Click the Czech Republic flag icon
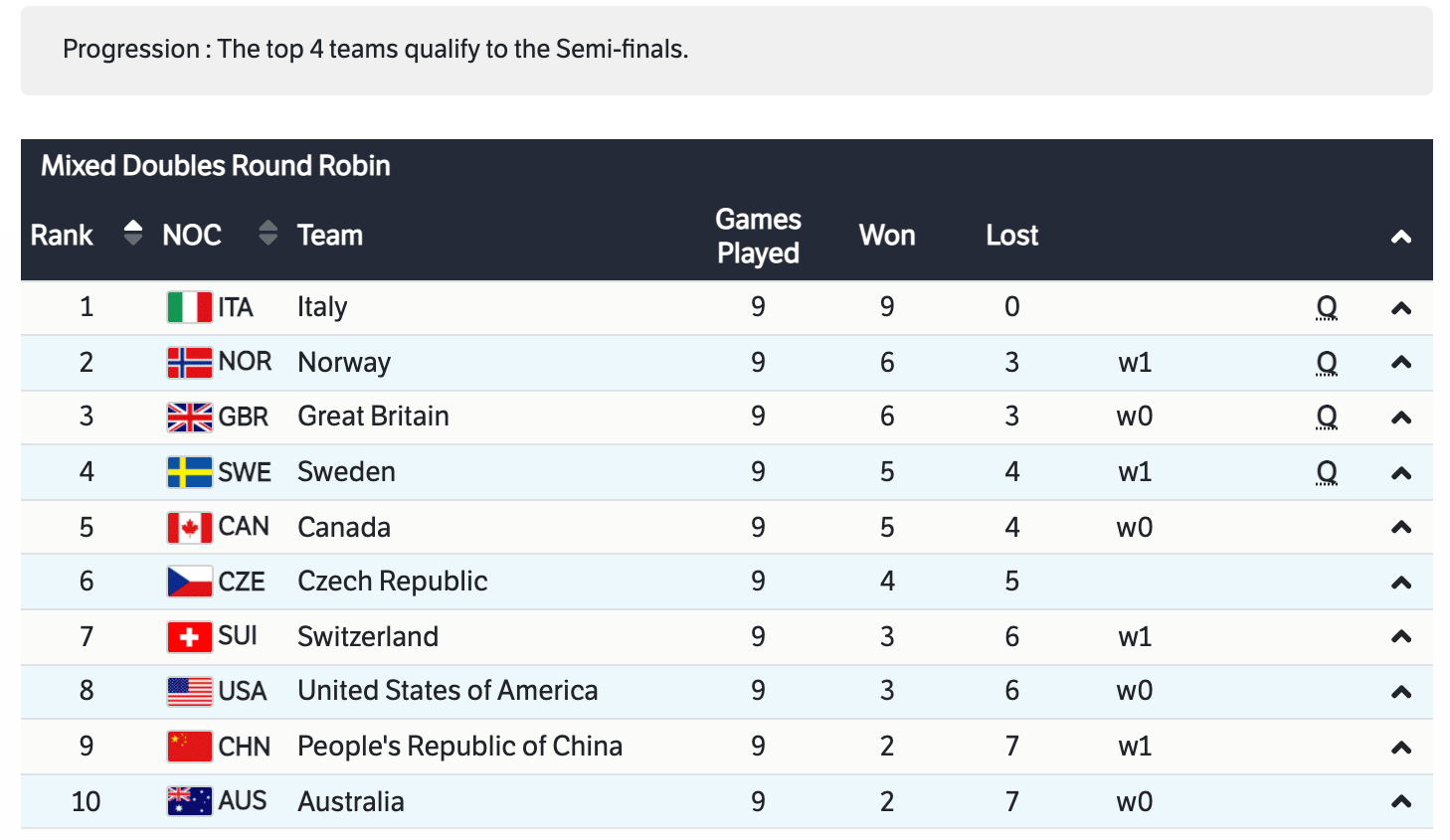Image resolution: width=1450 pixels, height=840 pixels. click(x=189, y=582)
